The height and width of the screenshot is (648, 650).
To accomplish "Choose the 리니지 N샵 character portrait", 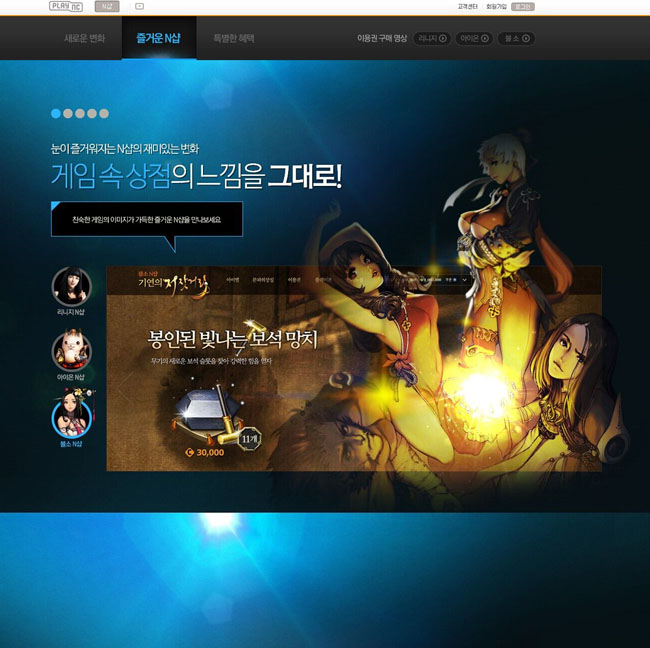I will pos(71,286).
